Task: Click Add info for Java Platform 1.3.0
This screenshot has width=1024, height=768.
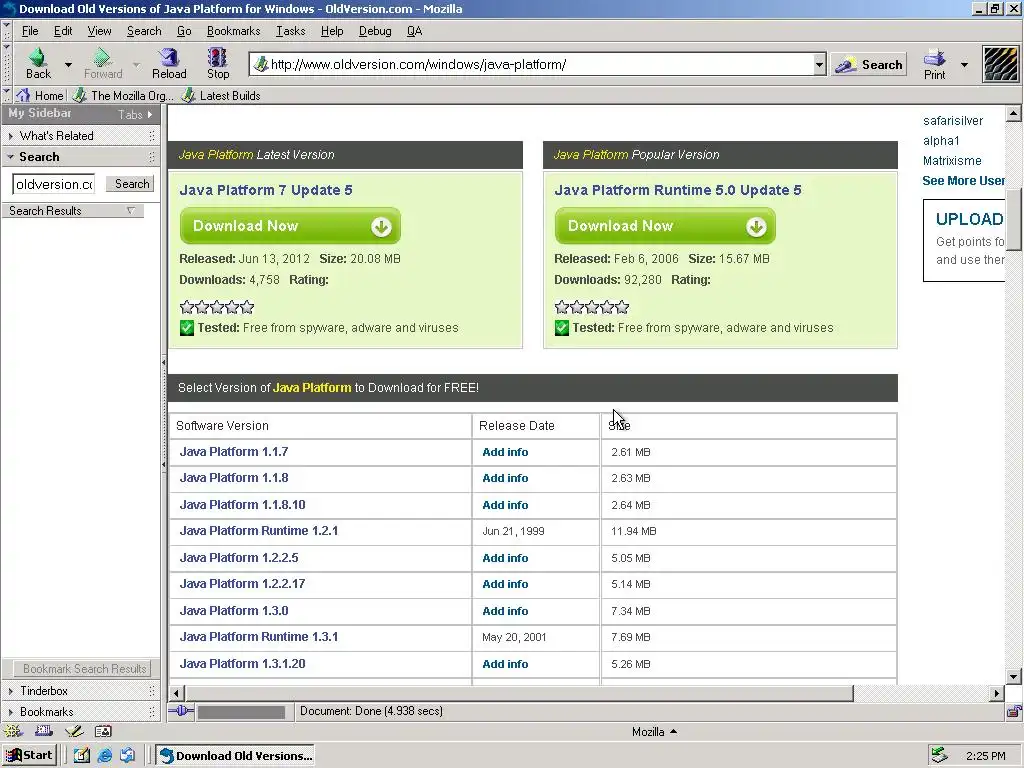Action: click(505, 611)
